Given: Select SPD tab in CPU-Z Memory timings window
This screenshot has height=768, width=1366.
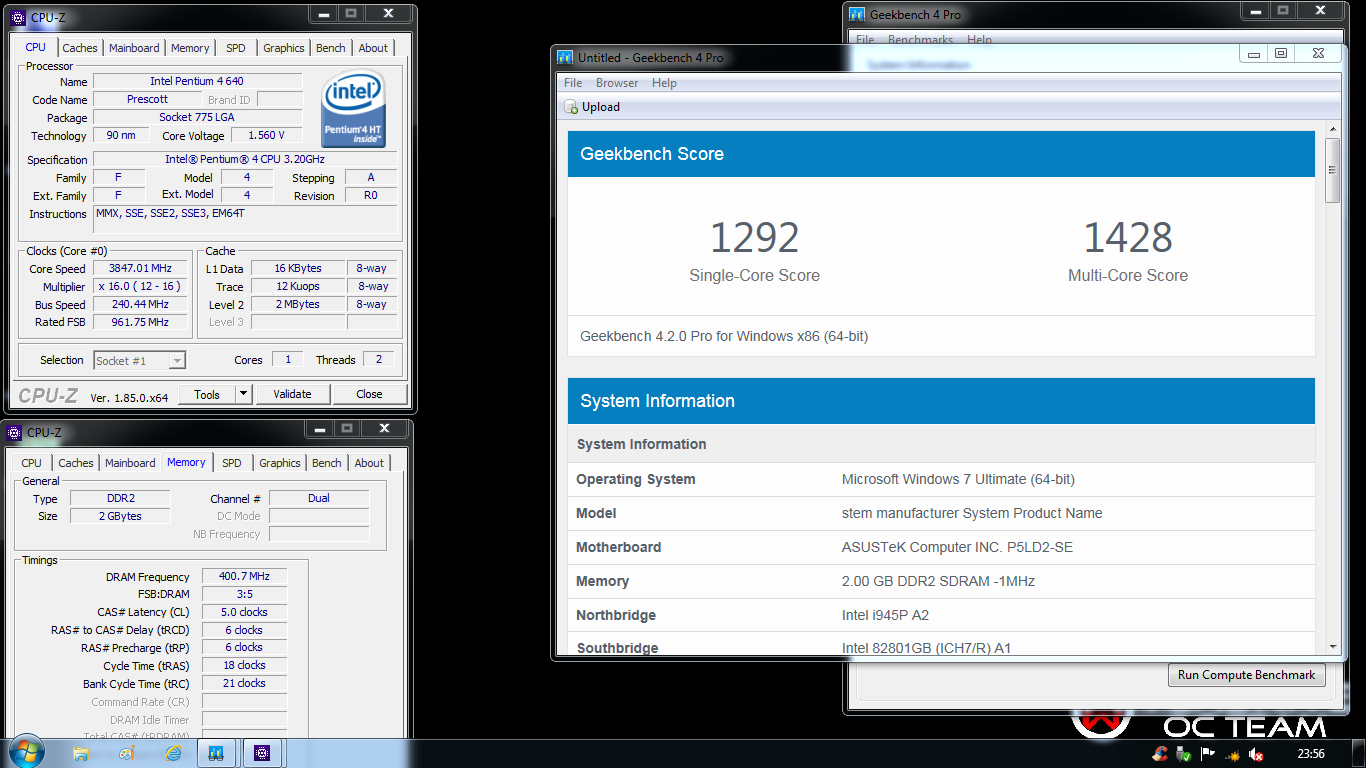Looking at the screenshot, I should pyautogui.click(x=232, y=463).
